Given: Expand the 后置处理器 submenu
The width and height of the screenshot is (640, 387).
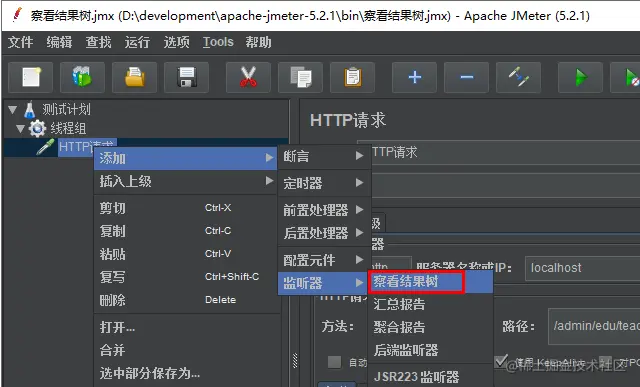Looking at the screenshot, I should [x=324, y=233].
